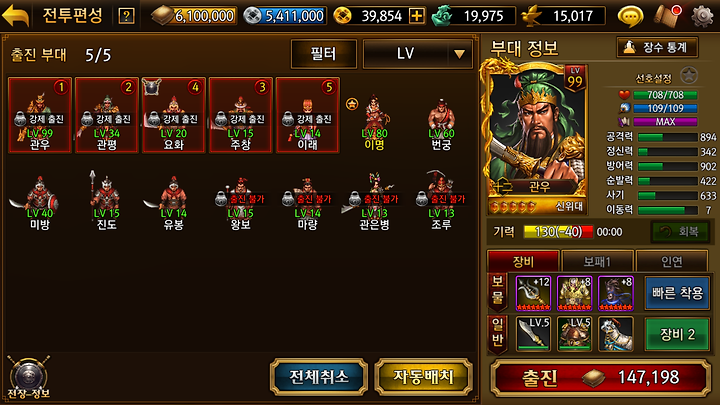
Task: Expand the LV sort dropdown
Action: coord(417,54)
